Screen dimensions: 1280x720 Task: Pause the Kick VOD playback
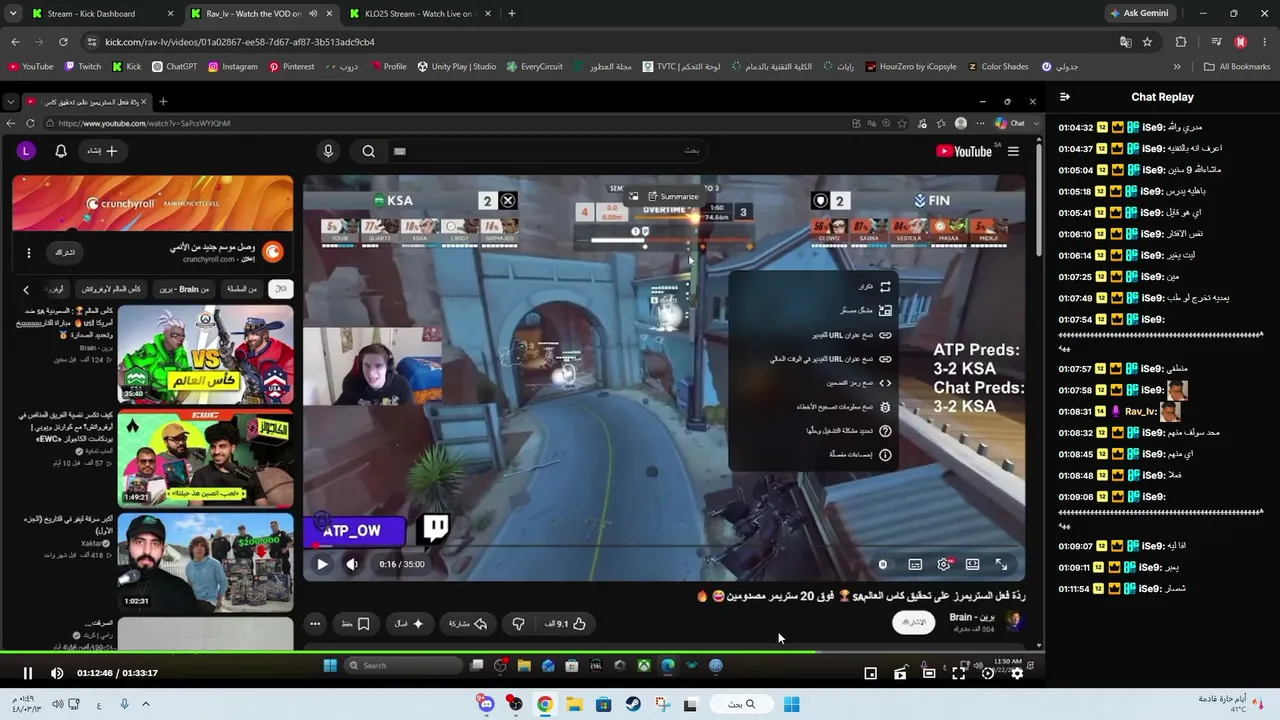[28, 673]
